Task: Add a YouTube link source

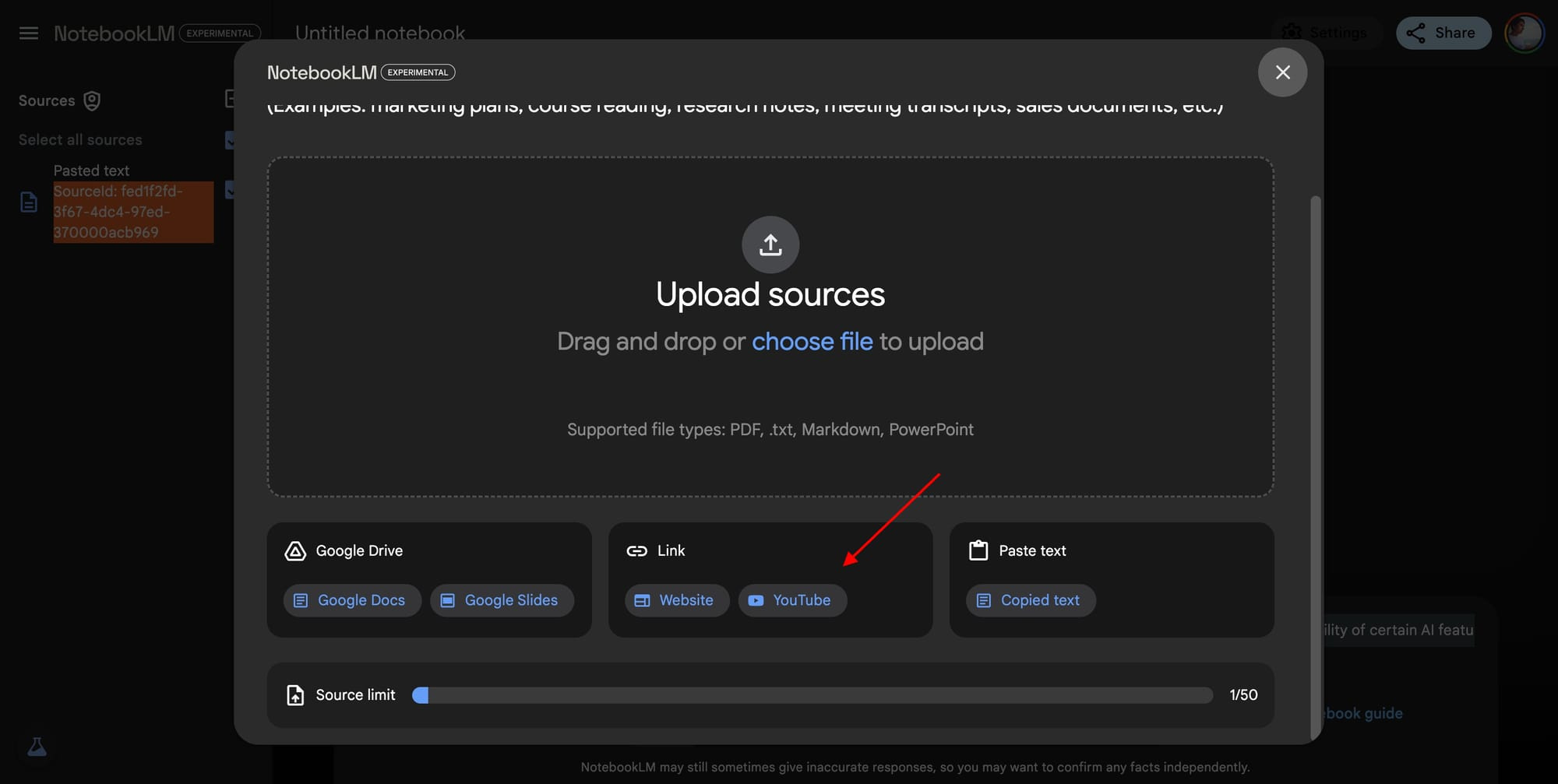Action: click(792, 600)
